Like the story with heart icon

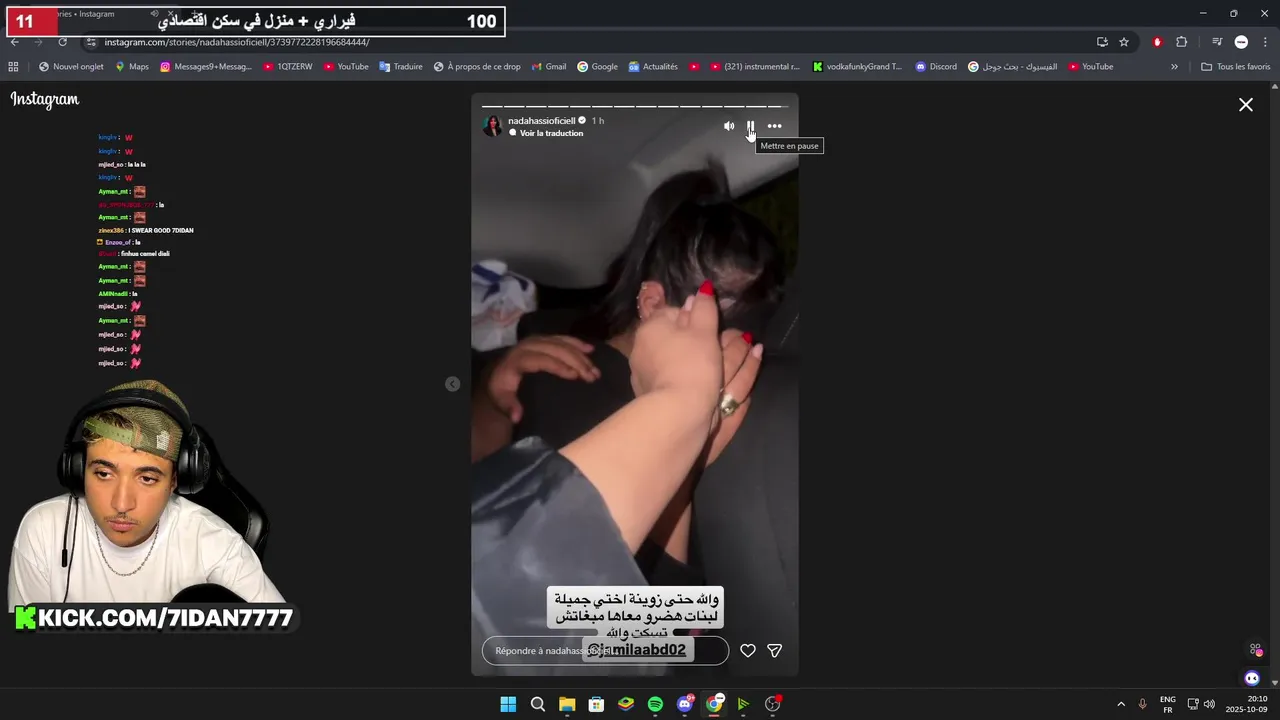(748, 651)
